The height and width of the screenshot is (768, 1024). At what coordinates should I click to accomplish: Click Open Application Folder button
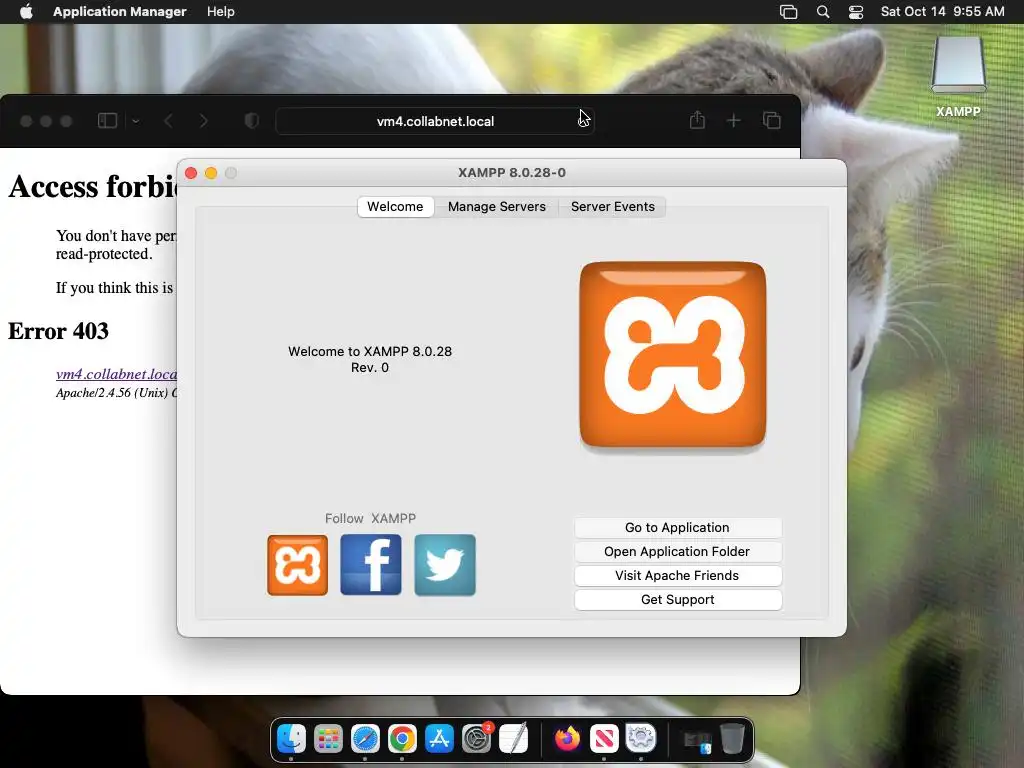677,552
